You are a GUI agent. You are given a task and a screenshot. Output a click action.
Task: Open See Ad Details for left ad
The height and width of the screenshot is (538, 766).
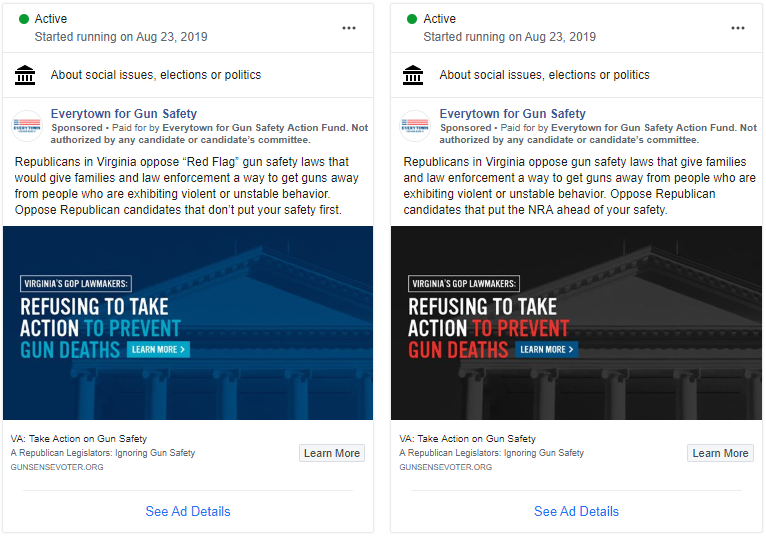188,511
